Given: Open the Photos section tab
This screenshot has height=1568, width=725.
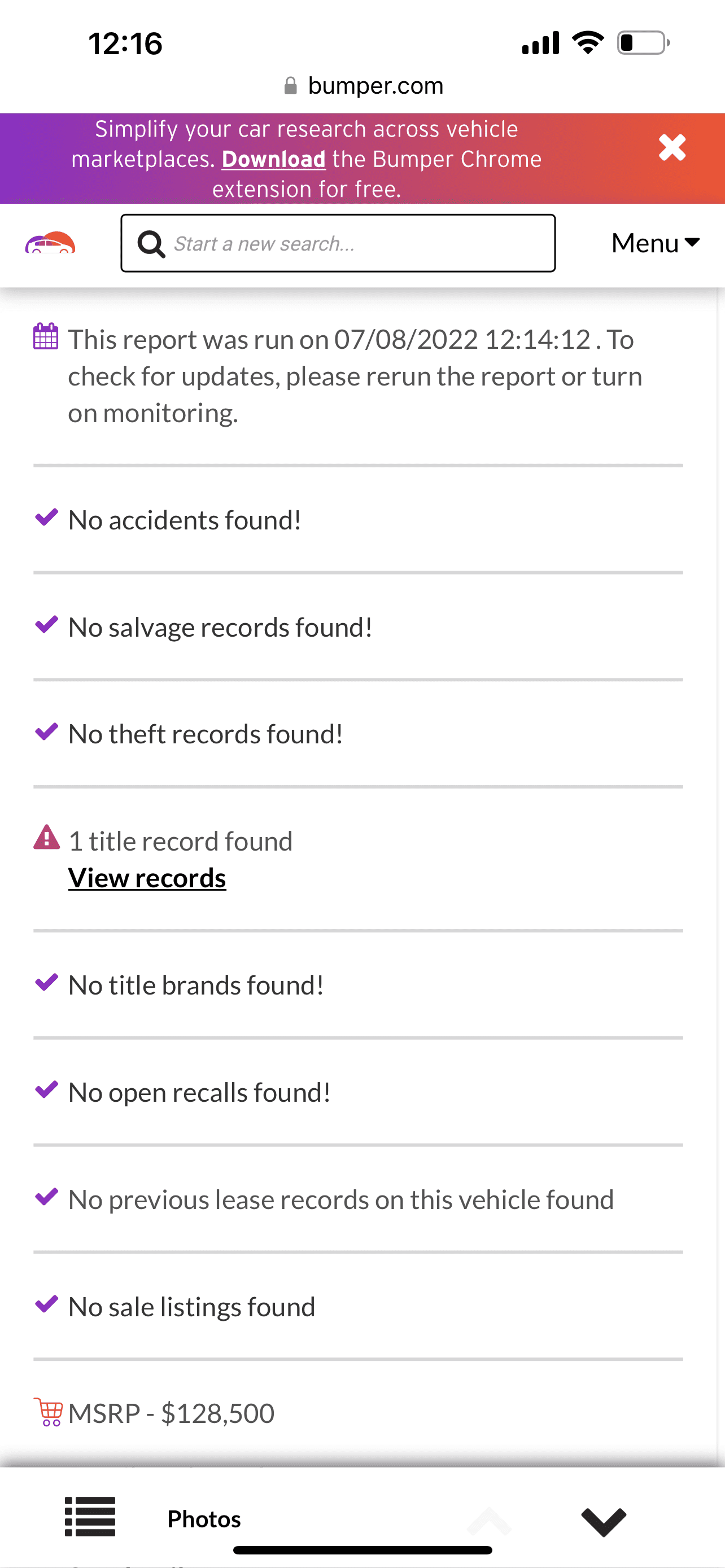Looking at the screenshot, I should tap(204, 1519).
